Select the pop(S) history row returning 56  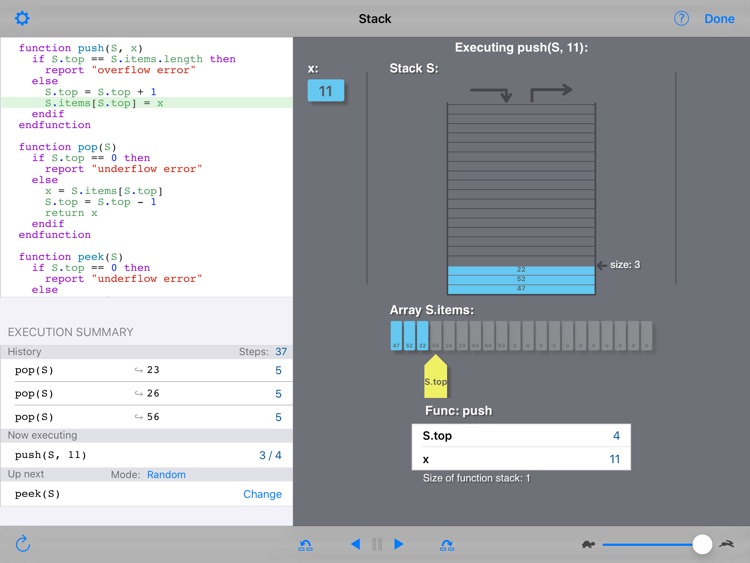click(x=147, y=417)
